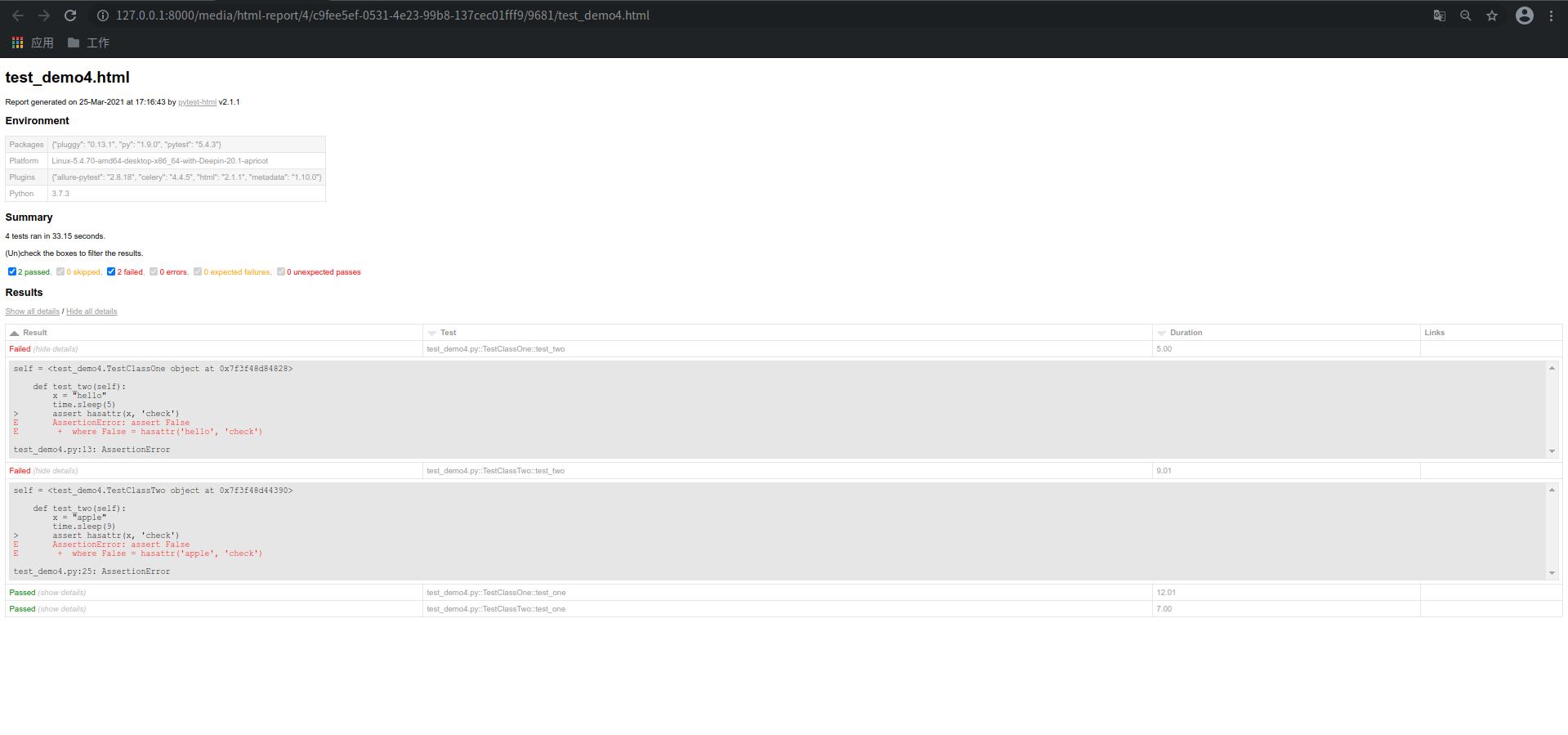This screenshot has width=1568, height=735.
Task: Click the 5.00 duration value
Action: pyautogui.click(x=1164, y=349)
